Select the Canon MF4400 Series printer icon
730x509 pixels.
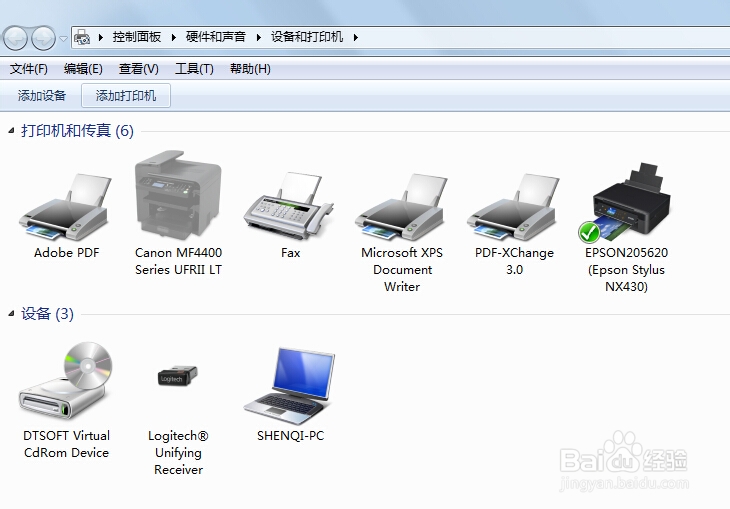pyautogui.click(x=178, y=195)
